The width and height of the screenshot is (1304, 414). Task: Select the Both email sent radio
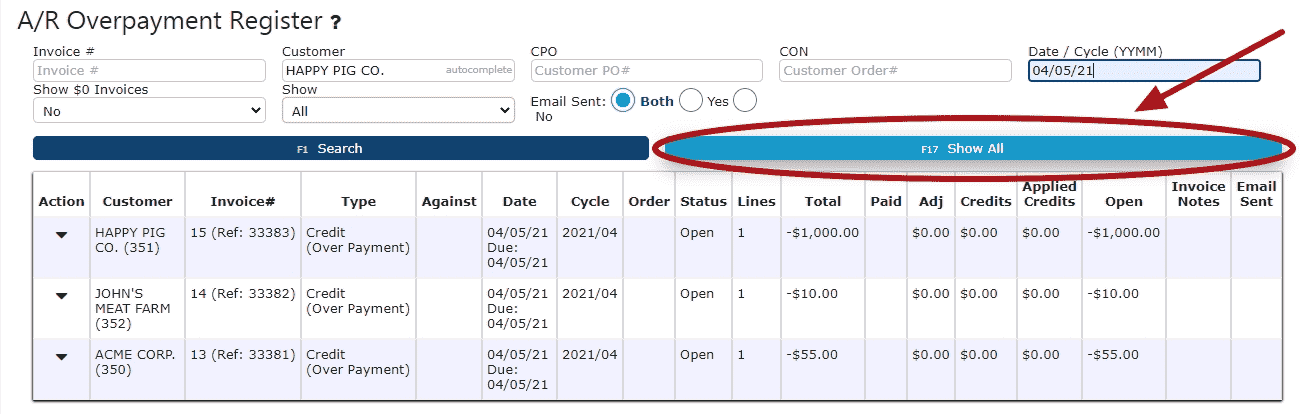coord(623,100)
